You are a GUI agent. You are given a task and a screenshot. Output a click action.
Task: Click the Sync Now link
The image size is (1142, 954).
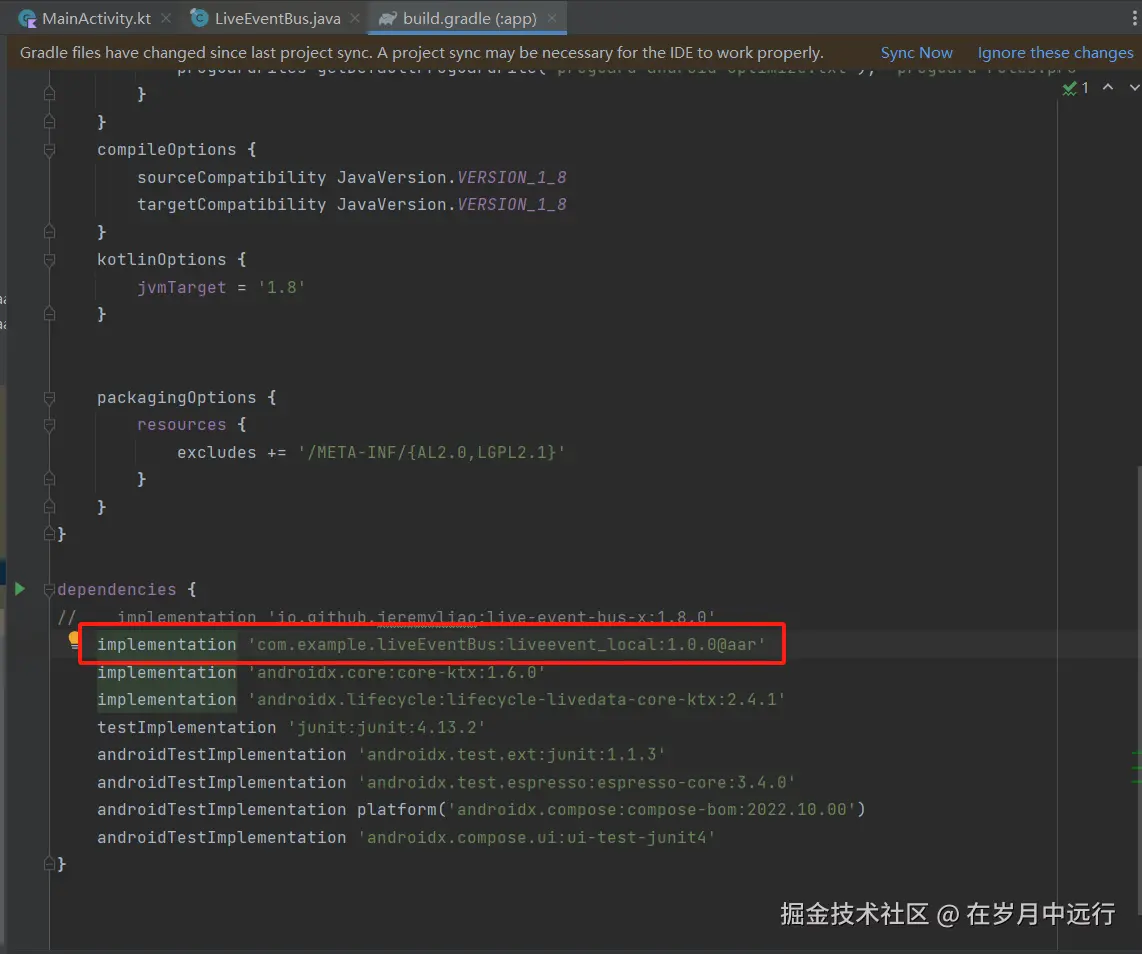pos(916,52)
